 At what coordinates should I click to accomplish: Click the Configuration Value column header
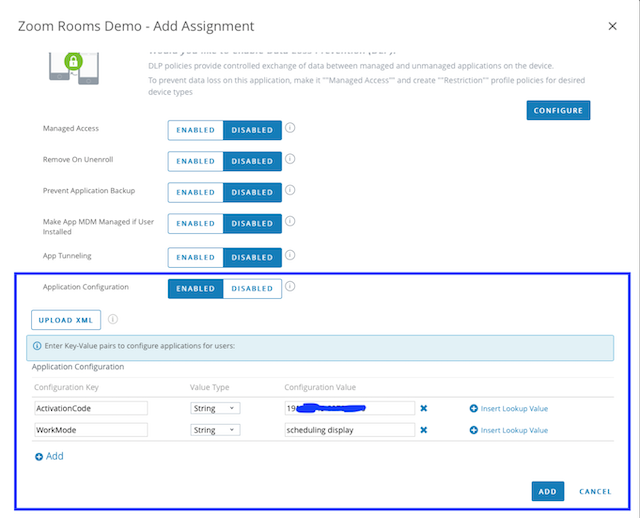pos(320,387)
